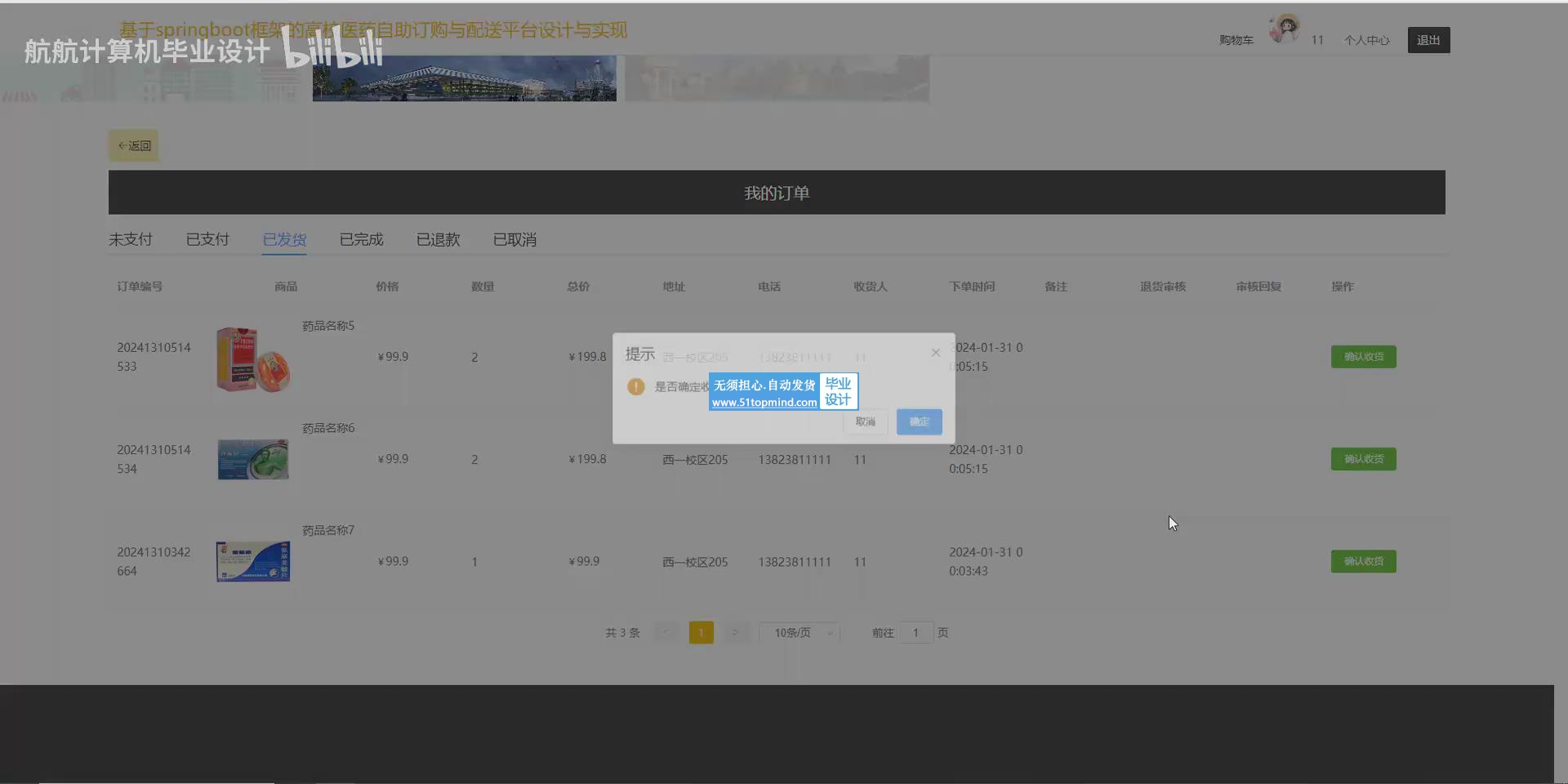Viewport: 1568px width, 784px height.
Task: Click the 订单编号 column header
Action: (140, 287)
